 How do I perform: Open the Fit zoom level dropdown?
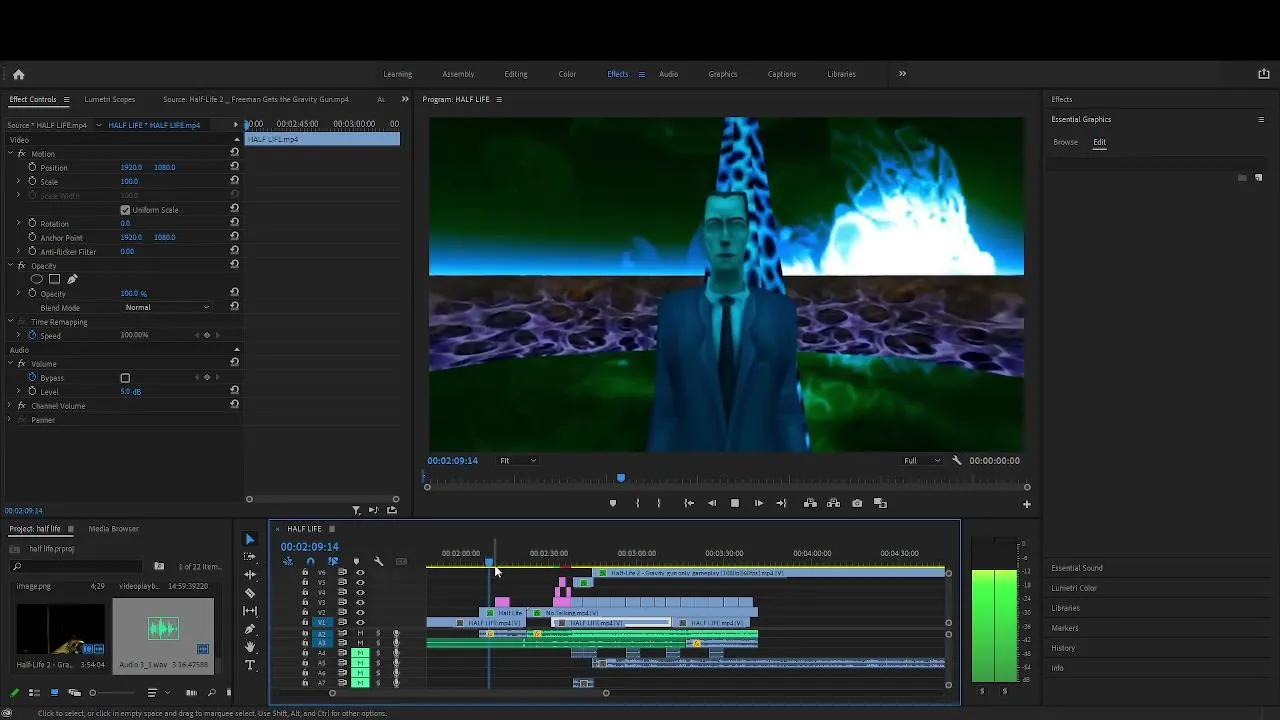click(518, 461)
